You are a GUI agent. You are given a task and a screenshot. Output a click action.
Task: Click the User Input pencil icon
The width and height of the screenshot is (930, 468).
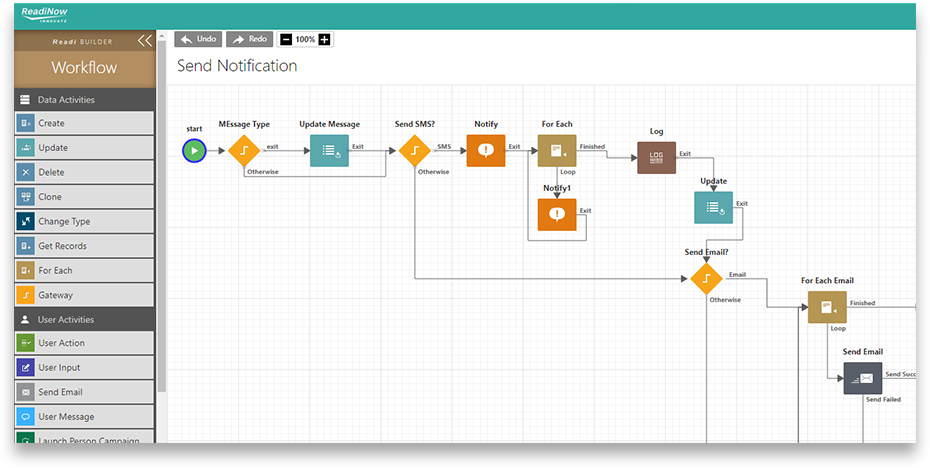(26, 368)
